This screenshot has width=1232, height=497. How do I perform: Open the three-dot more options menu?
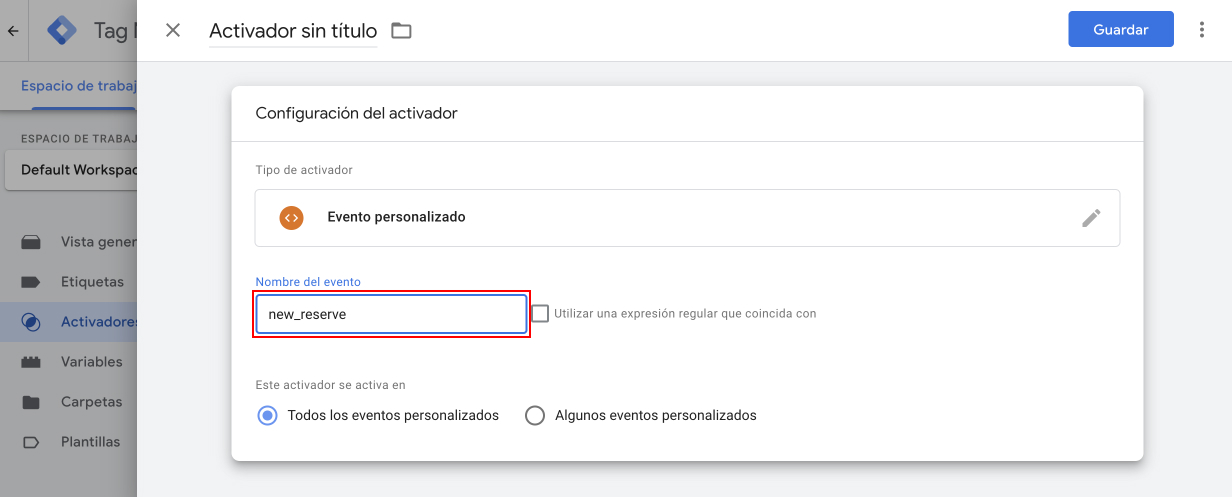click(1202, 30)
